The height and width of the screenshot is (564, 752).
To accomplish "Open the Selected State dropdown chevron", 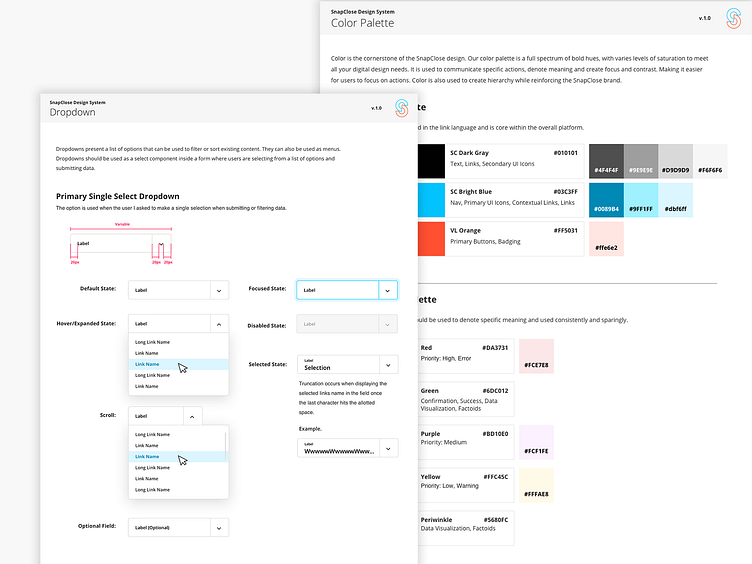I will [388, 365].
